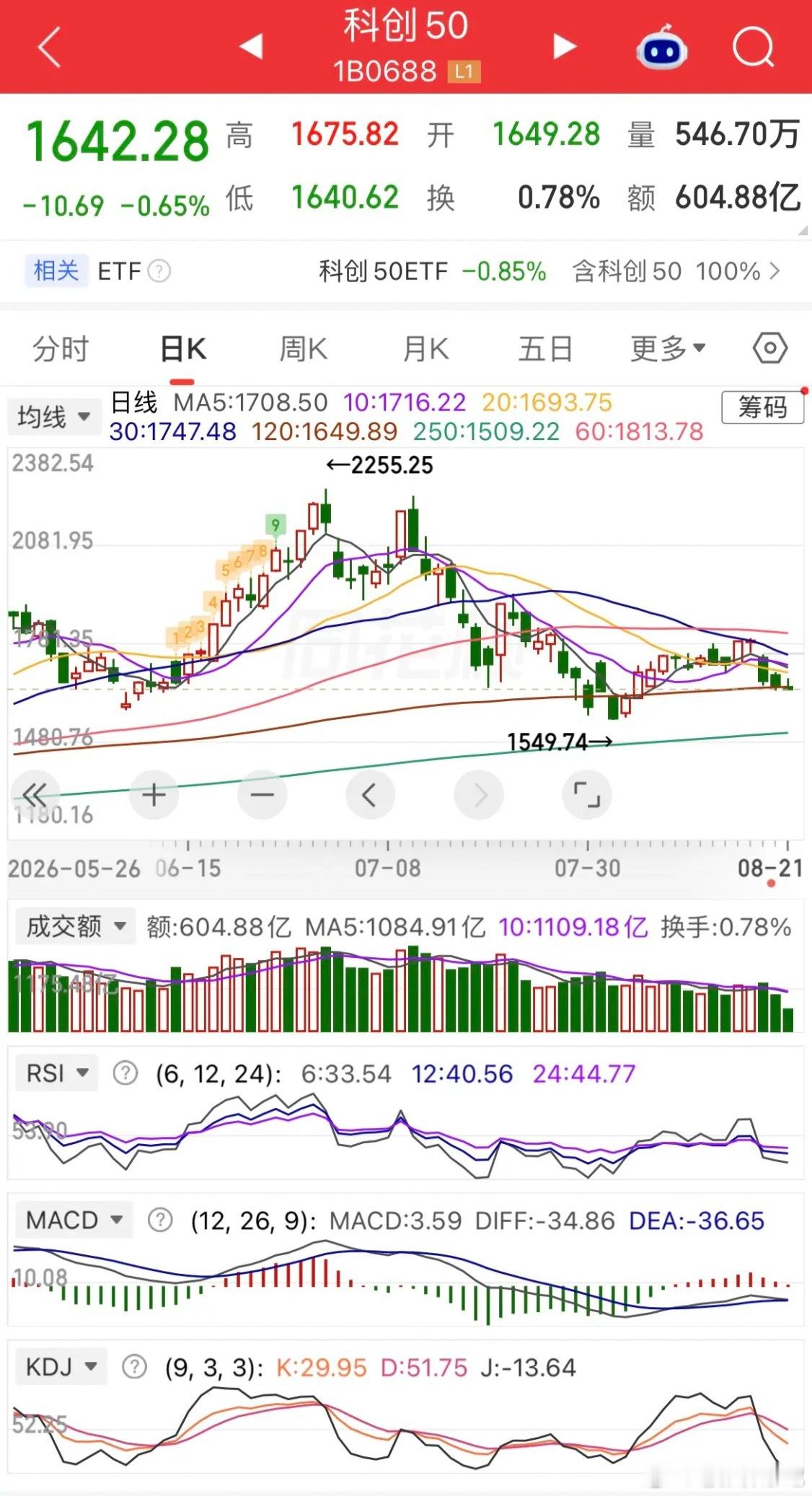This screenshot has height=1496, width=812.
Task: Expand chart to fullscreen icon
Action: (x=587, y=795)
